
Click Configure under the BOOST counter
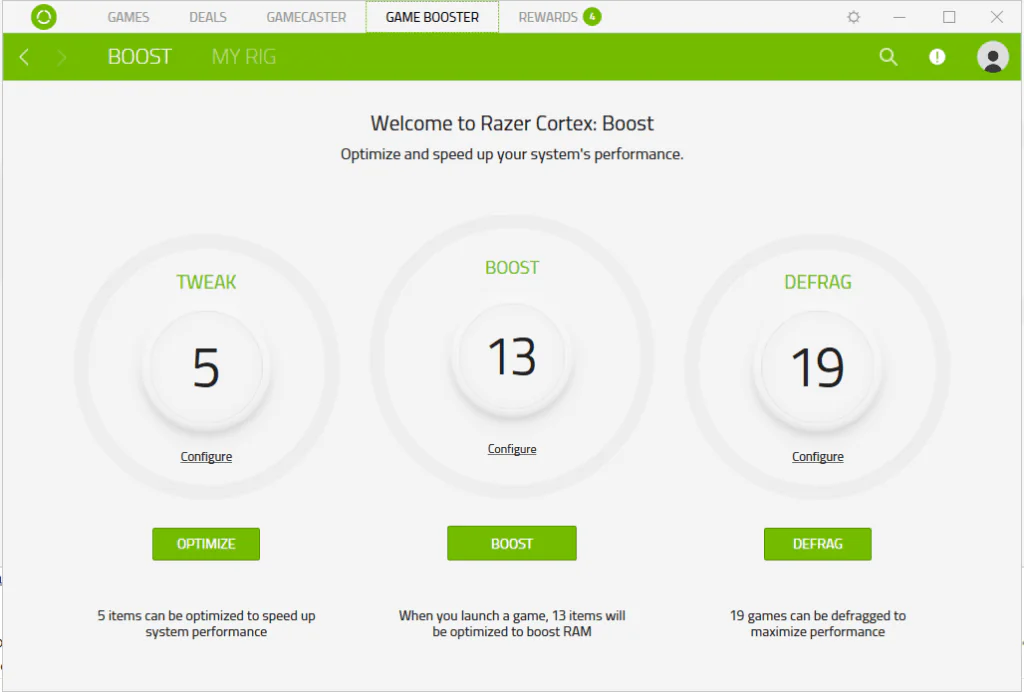coord(512,450)
